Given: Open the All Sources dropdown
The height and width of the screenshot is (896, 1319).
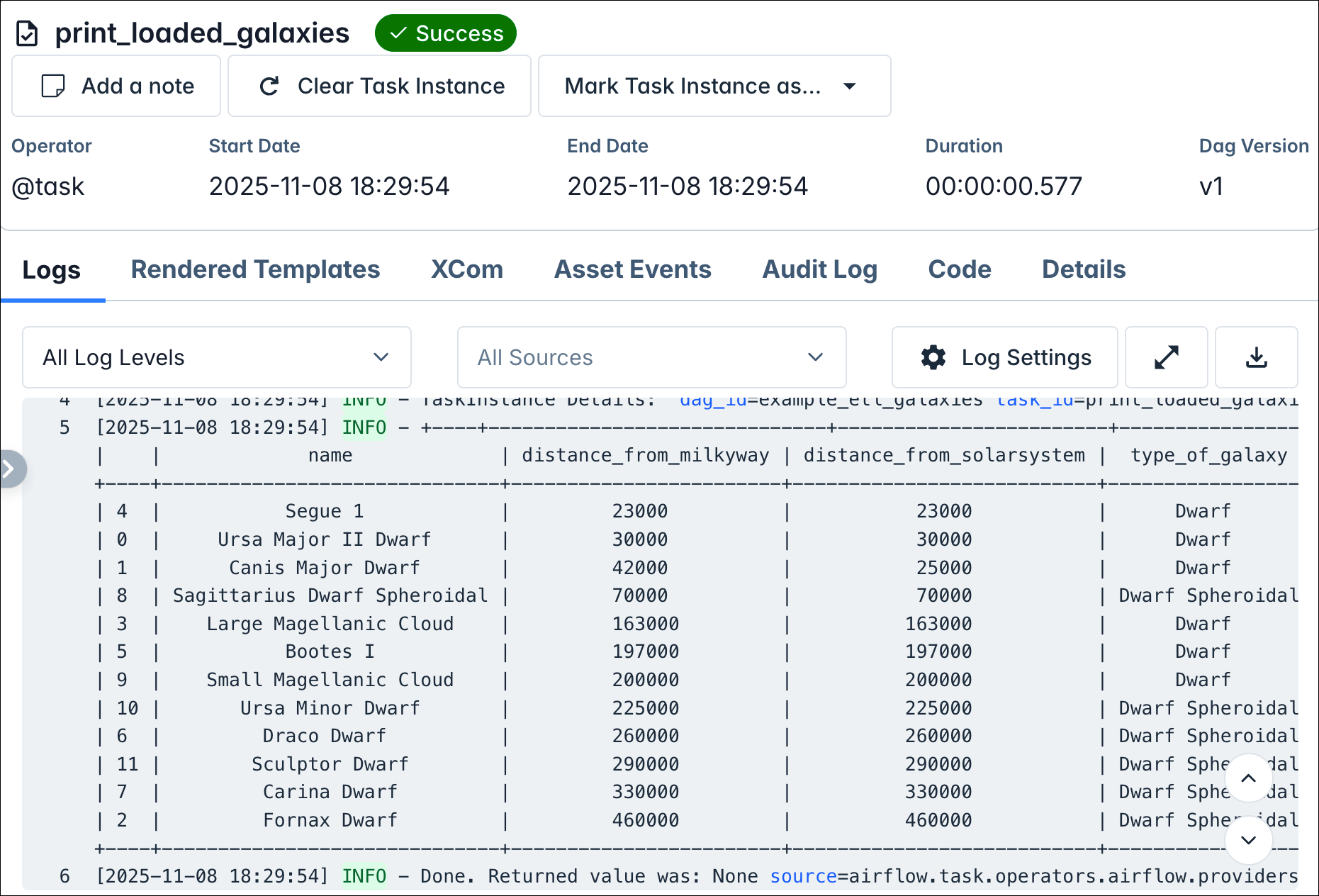Looking at the screenshot, I should (651, 357).
